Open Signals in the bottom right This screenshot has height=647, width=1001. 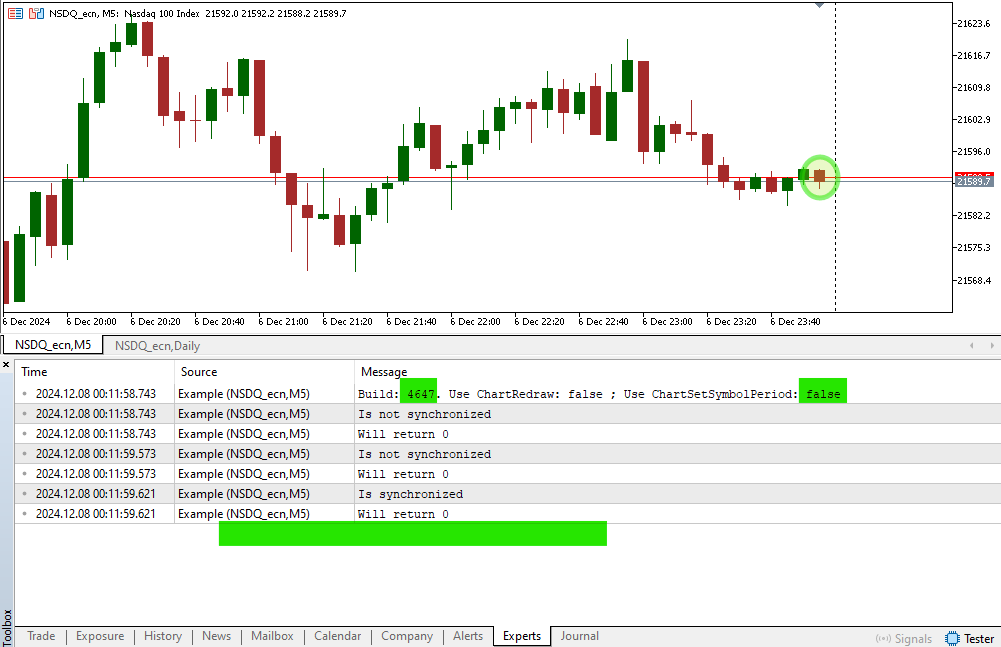(904, 638)
